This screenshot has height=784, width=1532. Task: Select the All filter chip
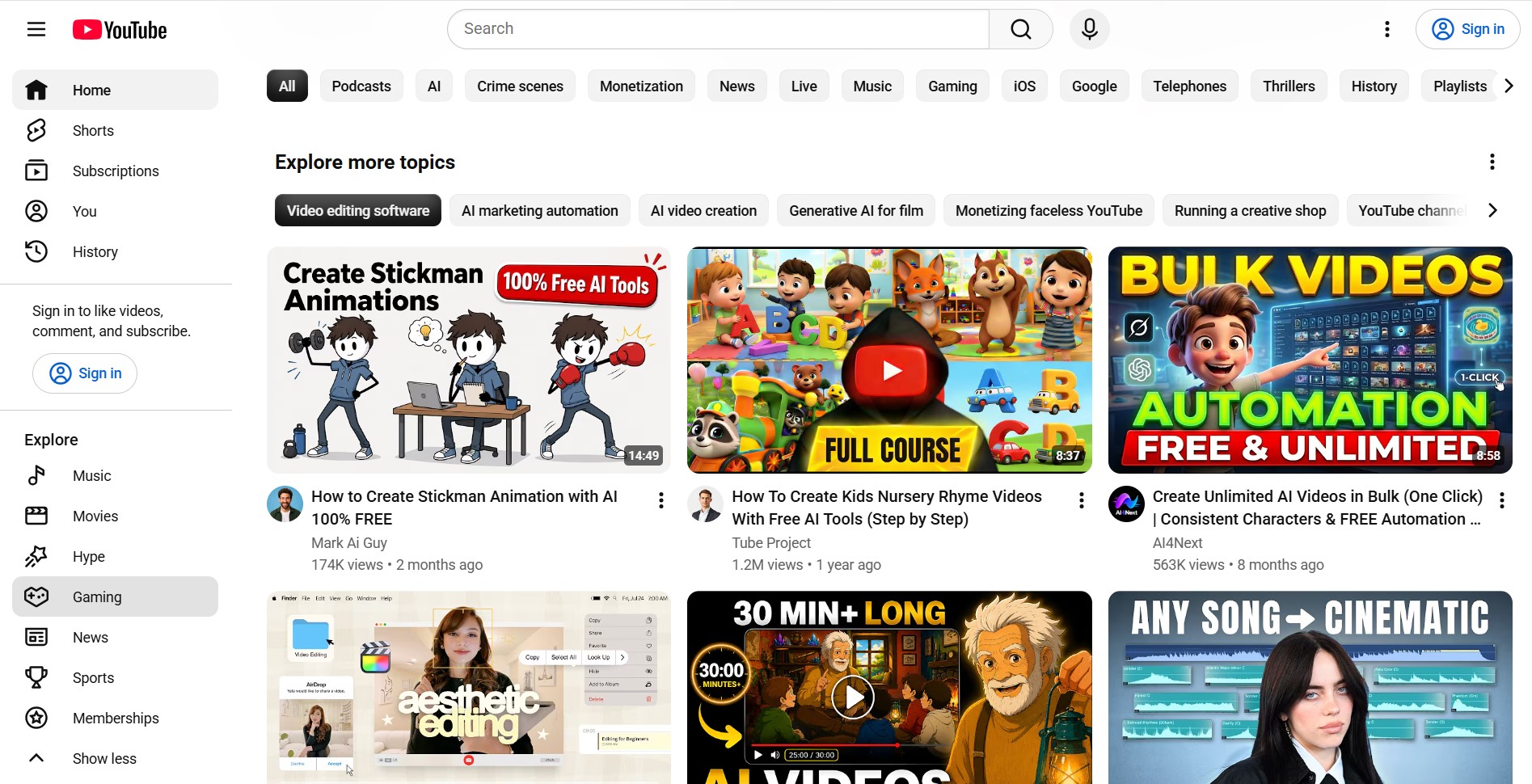(x=287, y=86)
